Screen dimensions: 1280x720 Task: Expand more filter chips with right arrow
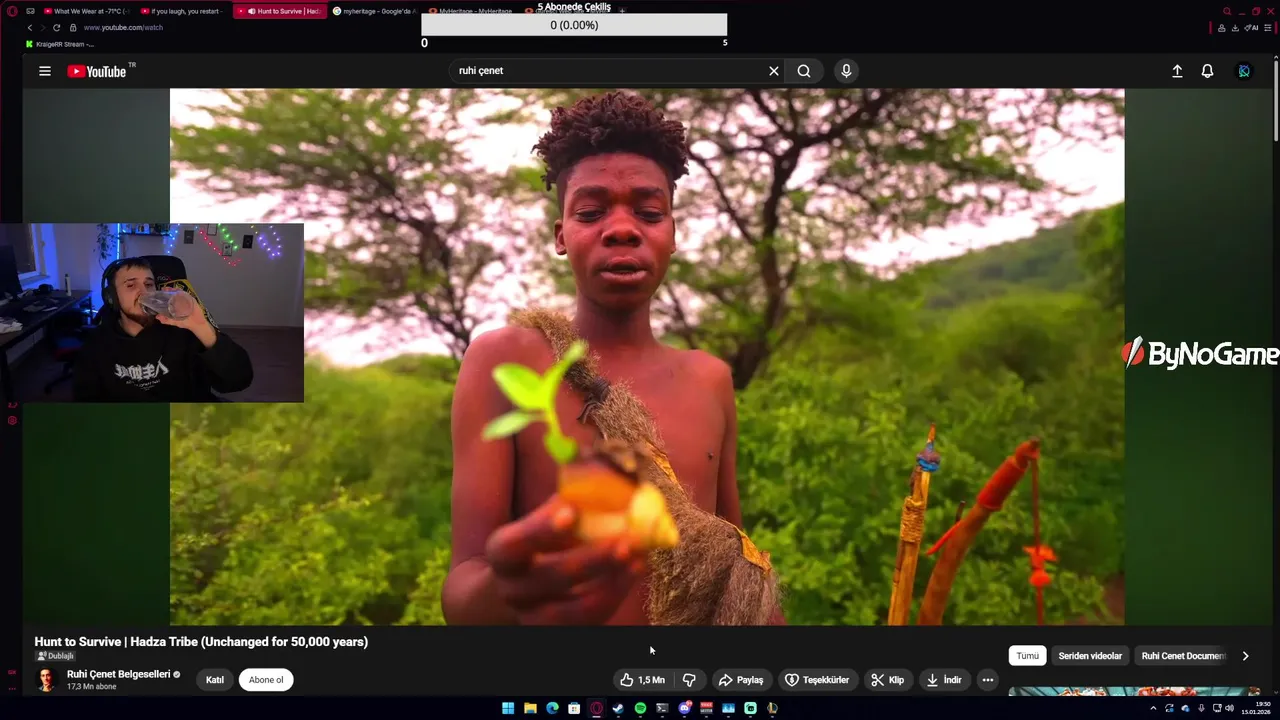pos(1245,656)
